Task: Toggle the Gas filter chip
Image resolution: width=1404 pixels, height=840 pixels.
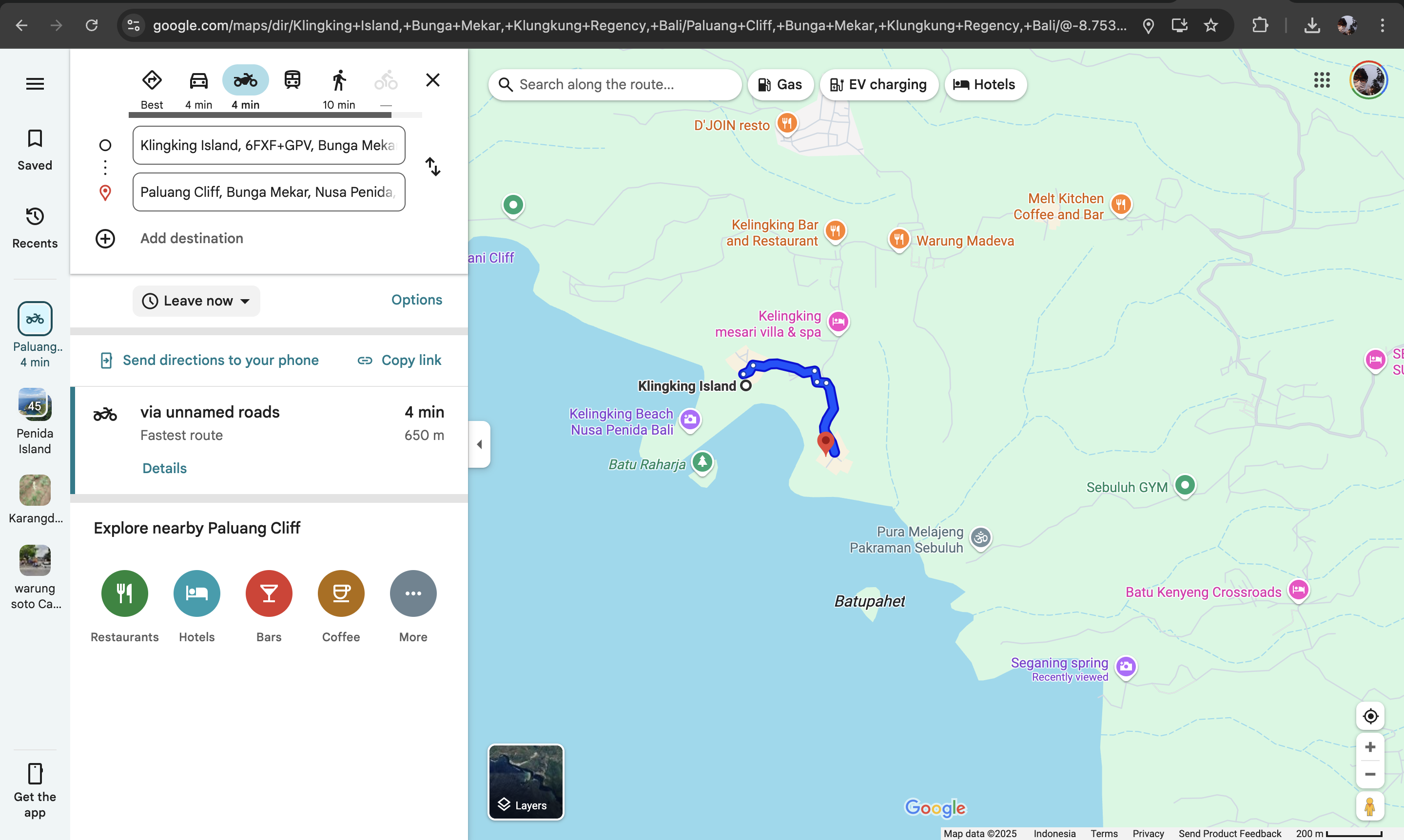Action: tap(780, 85)
